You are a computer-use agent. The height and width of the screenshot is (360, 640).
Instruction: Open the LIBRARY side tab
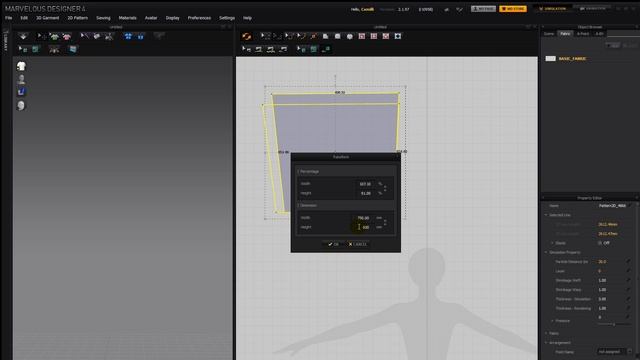6,41
